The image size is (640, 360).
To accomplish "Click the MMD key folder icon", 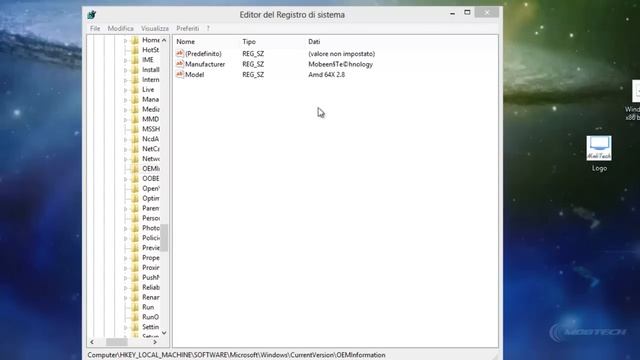I will click(135, 119).
